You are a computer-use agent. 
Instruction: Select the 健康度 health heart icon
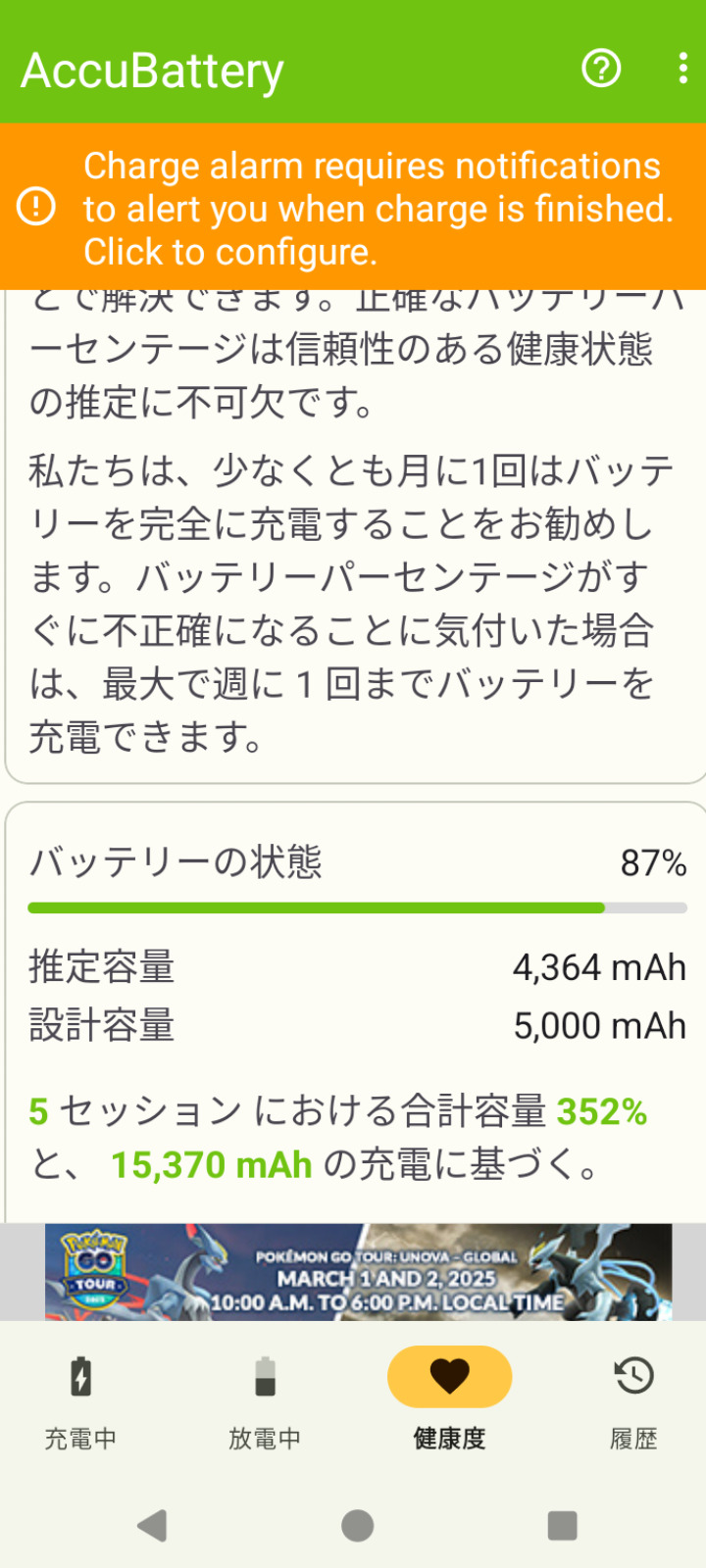pyautogui.click(x=449, y=1376)
